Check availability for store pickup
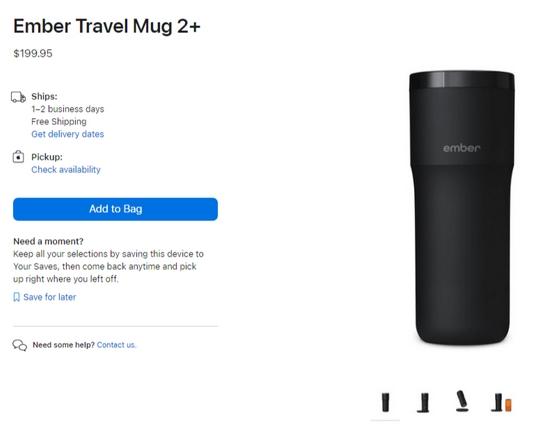Image resolution: width=560 pixels, height=430 pixels. tap(66, 169)
